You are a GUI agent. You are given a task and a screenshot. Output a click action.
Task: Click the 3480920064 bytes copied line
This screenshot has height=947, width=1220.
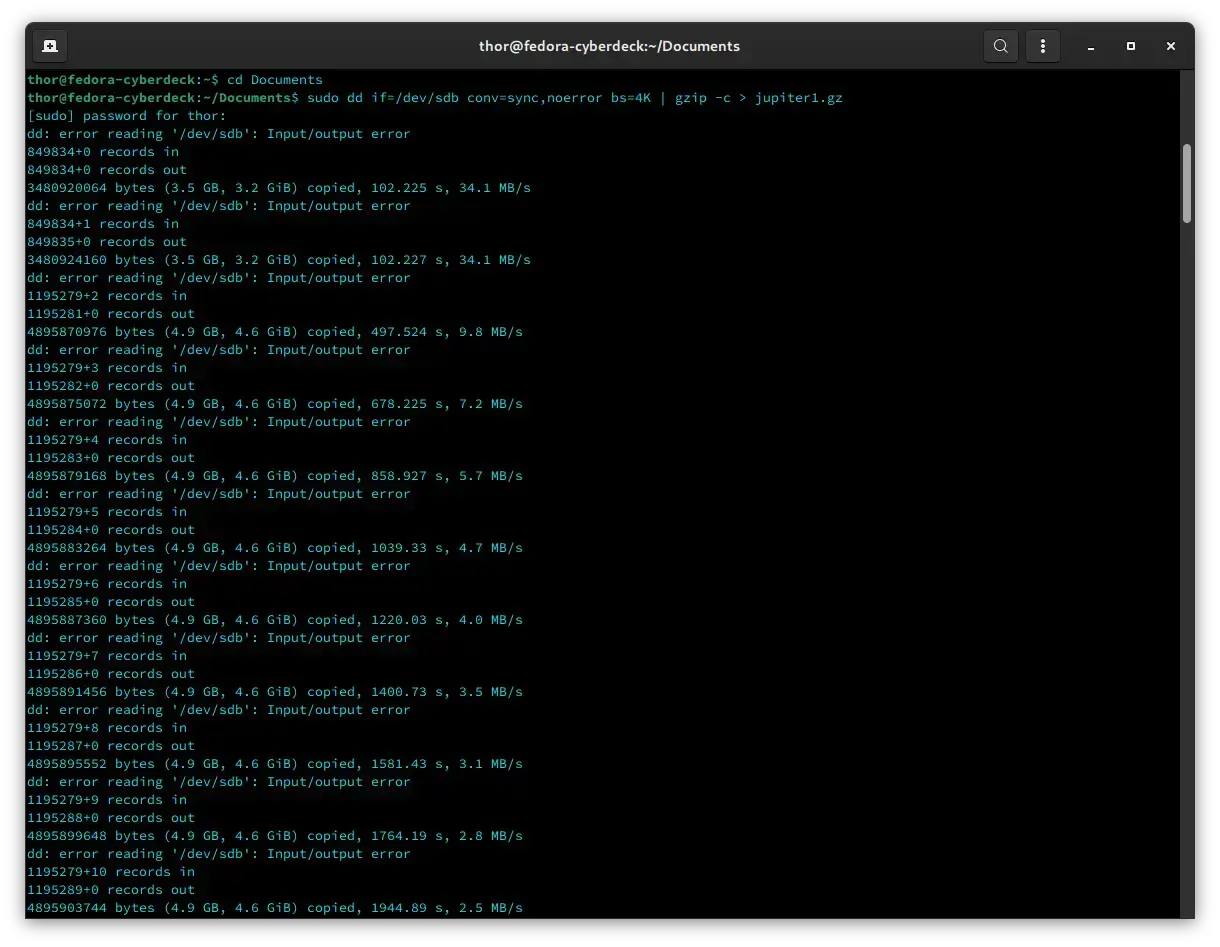pos(279,187)
